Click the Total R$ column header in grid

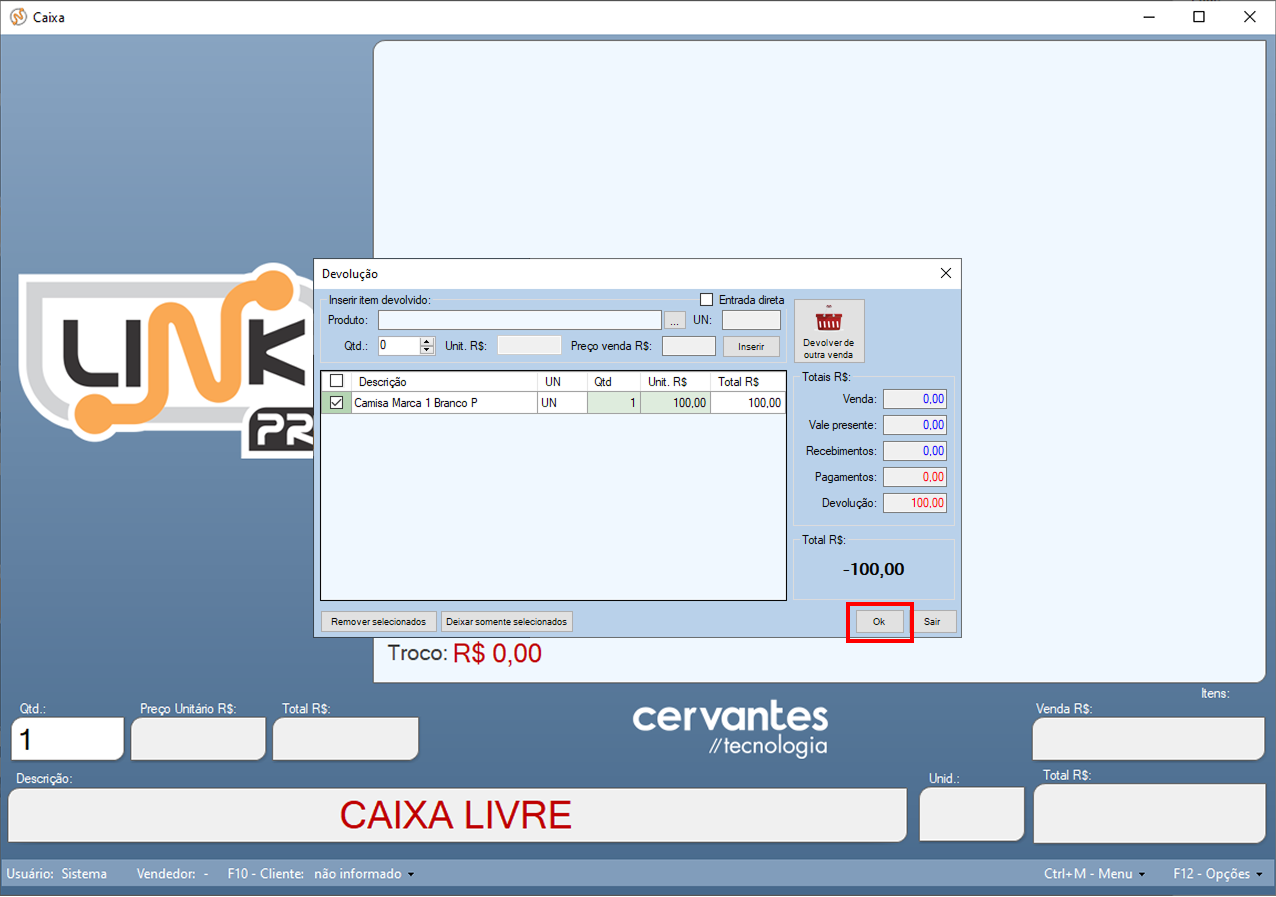click(748, 382)
